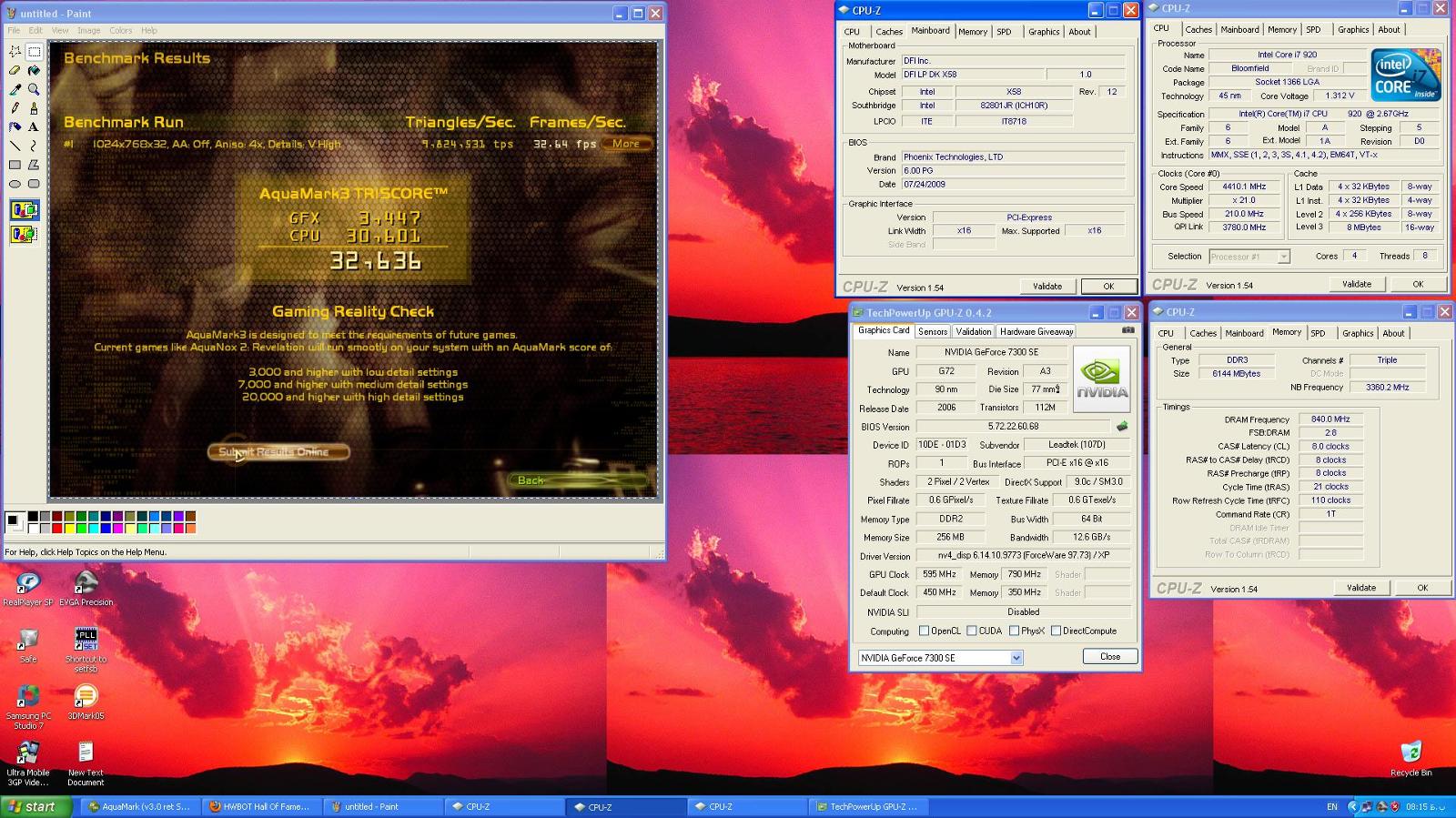Select the Airbrush spray tool

15,127
